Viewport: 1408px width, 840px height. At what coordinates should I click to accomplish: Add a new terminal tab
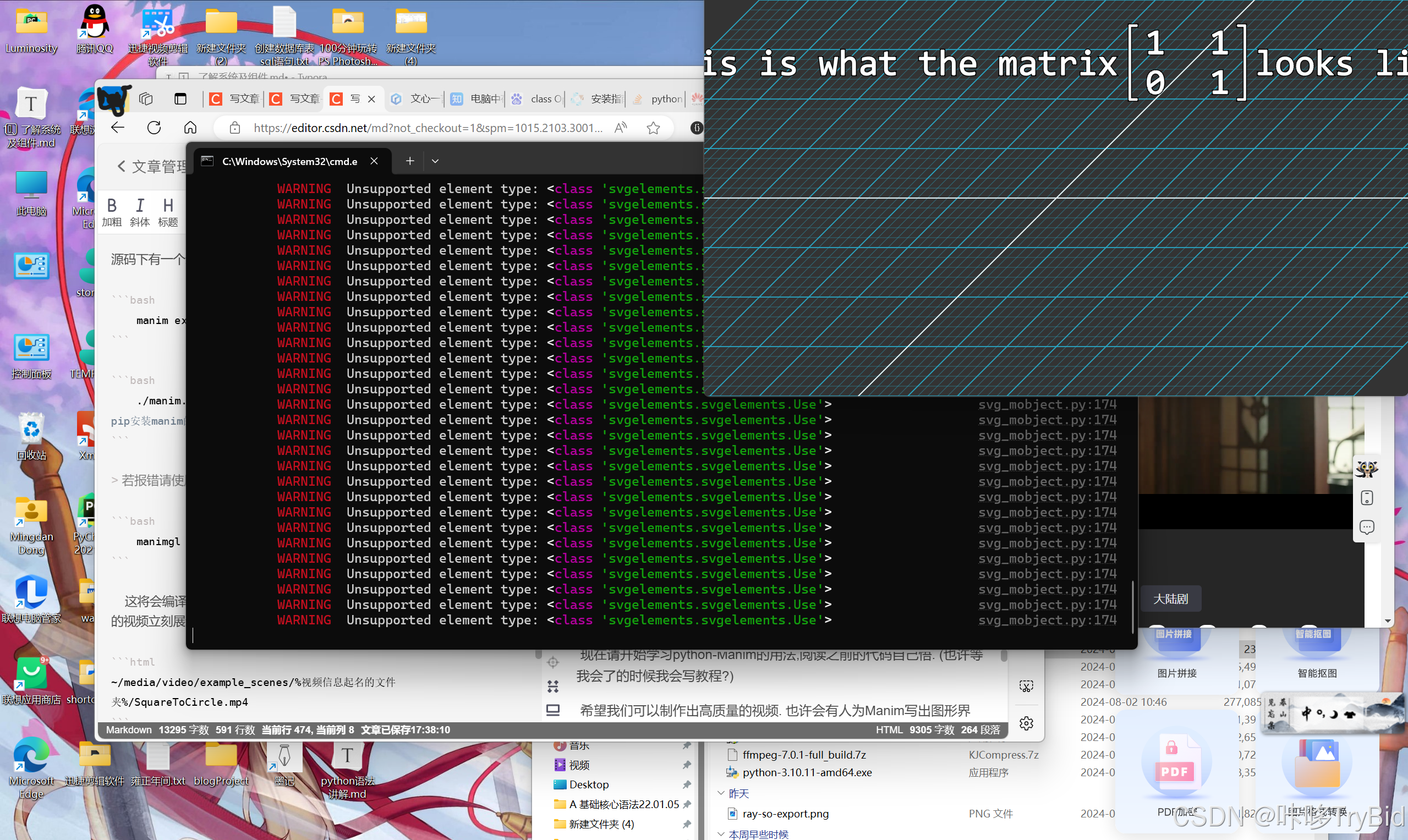click(410, 161)
